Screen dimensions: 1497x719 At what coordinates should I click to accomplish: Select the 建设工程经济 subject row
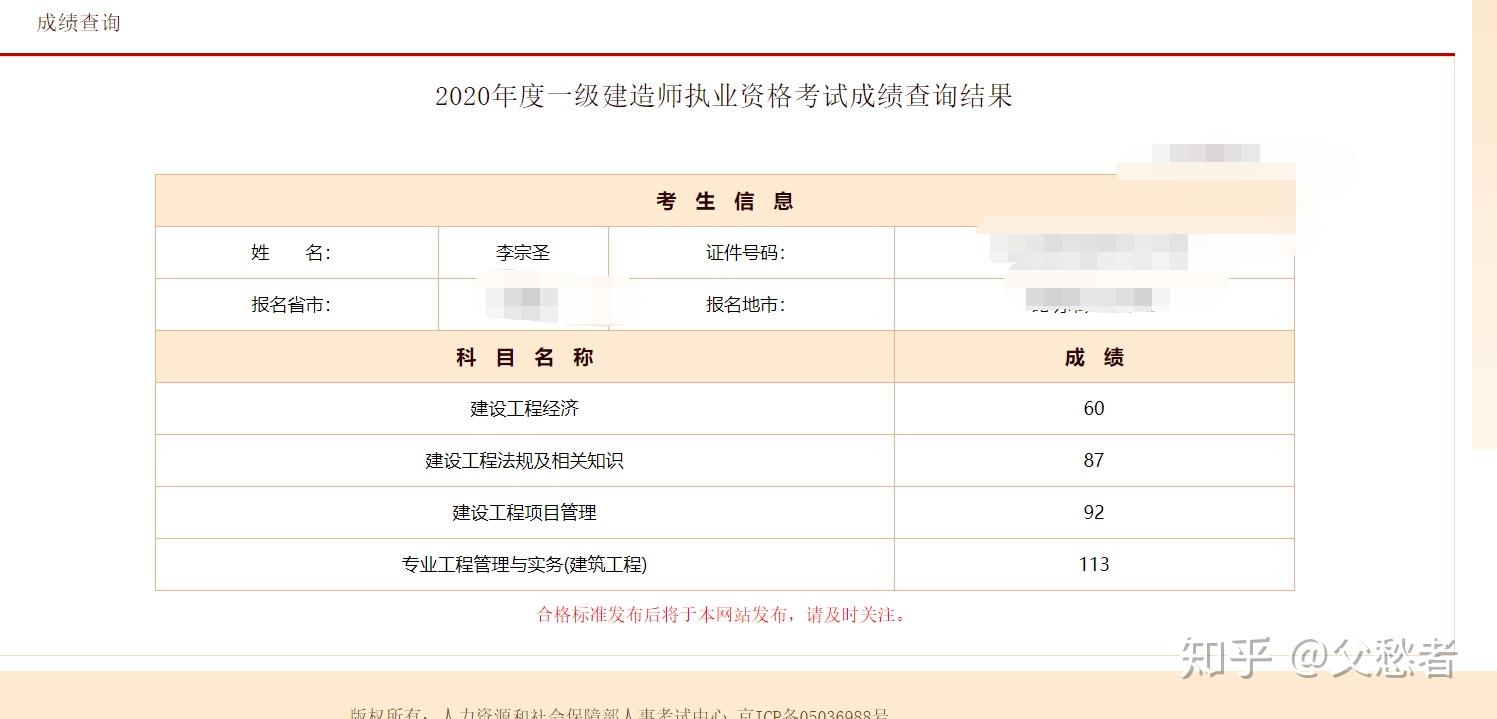(523, 408)
